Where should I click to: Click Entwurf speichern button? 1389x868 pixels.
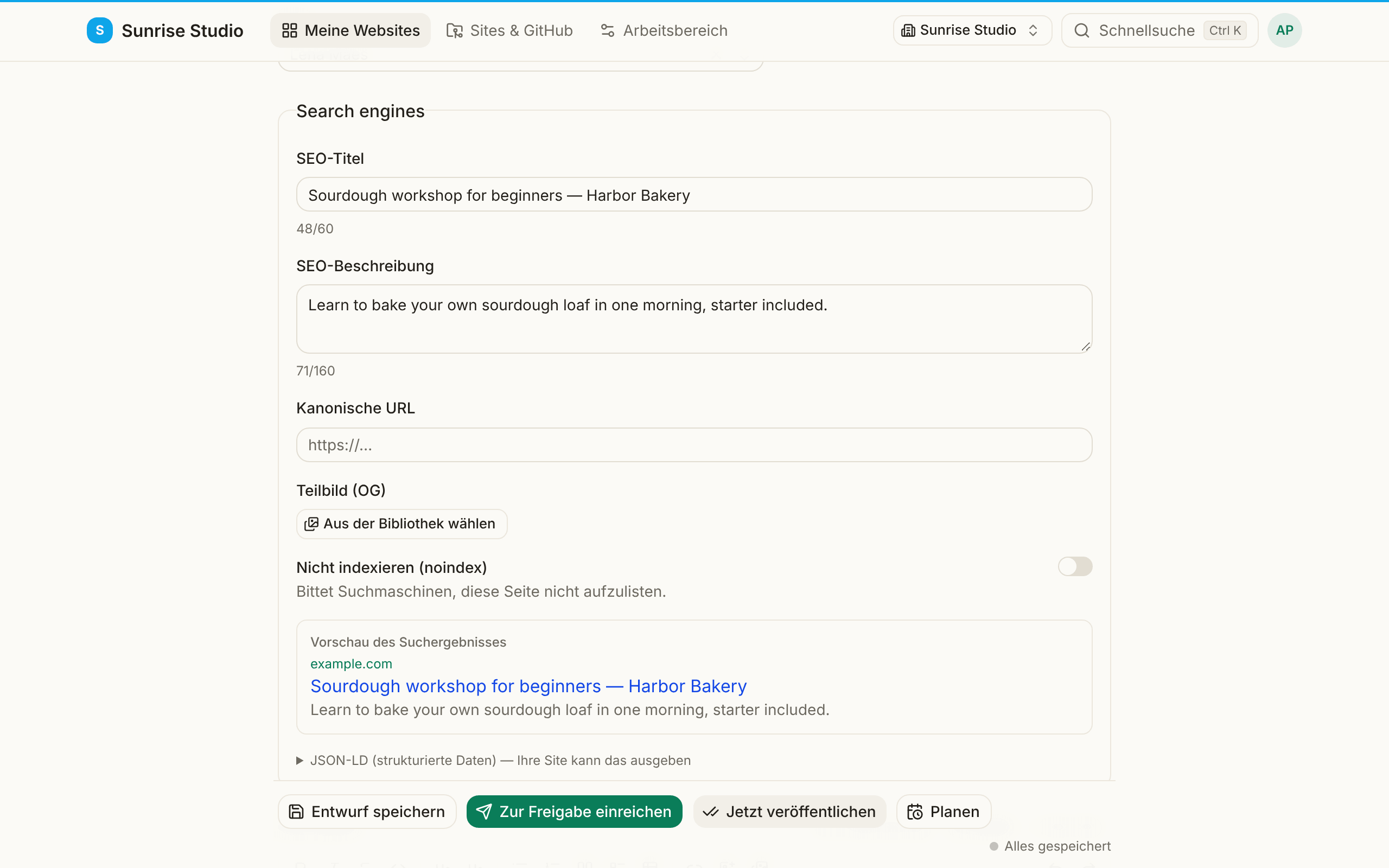pyautogui.click(x=367, y=812)
